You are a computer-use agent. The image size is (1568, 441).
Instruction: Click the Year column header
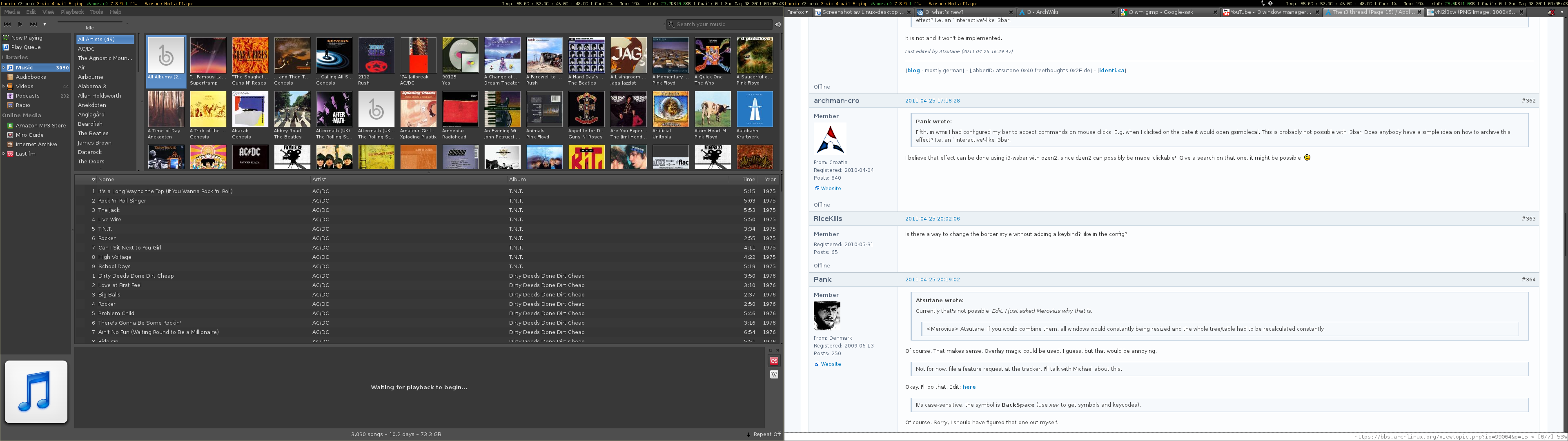pyautogui.click(x=770, y=180)
